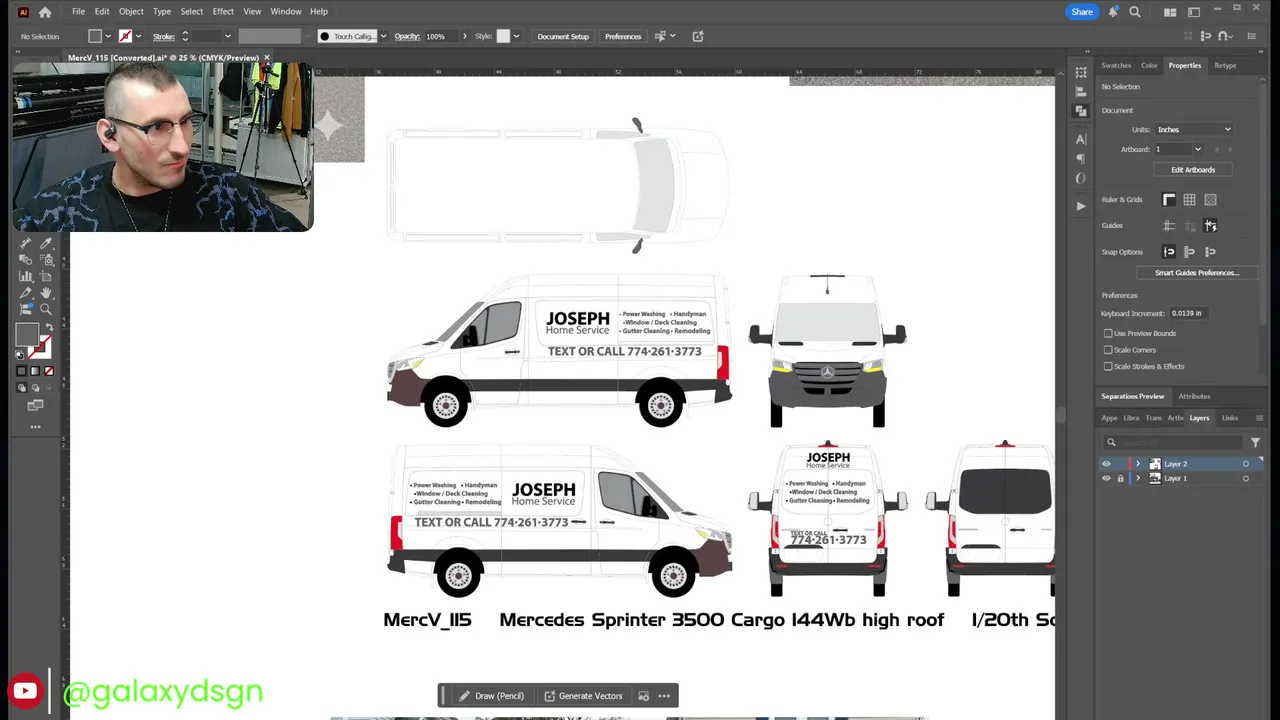Open the Object menu
1280x720 pixels.
pos(131,12)
